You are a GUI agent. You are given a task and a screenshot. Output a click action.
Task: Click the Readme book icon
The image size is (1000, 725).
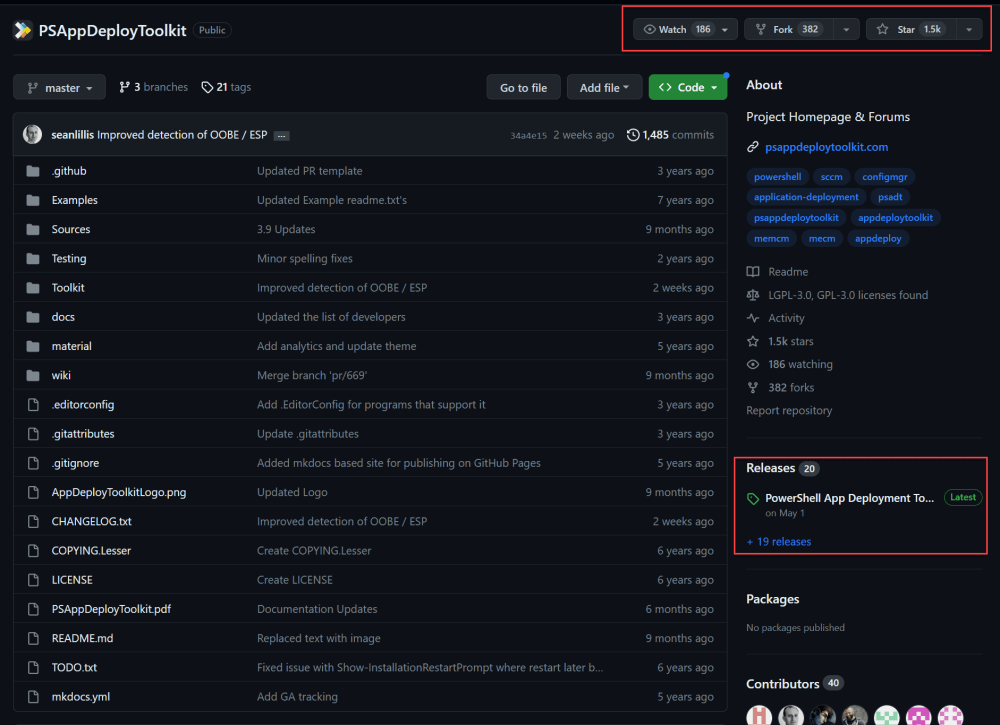753,272
